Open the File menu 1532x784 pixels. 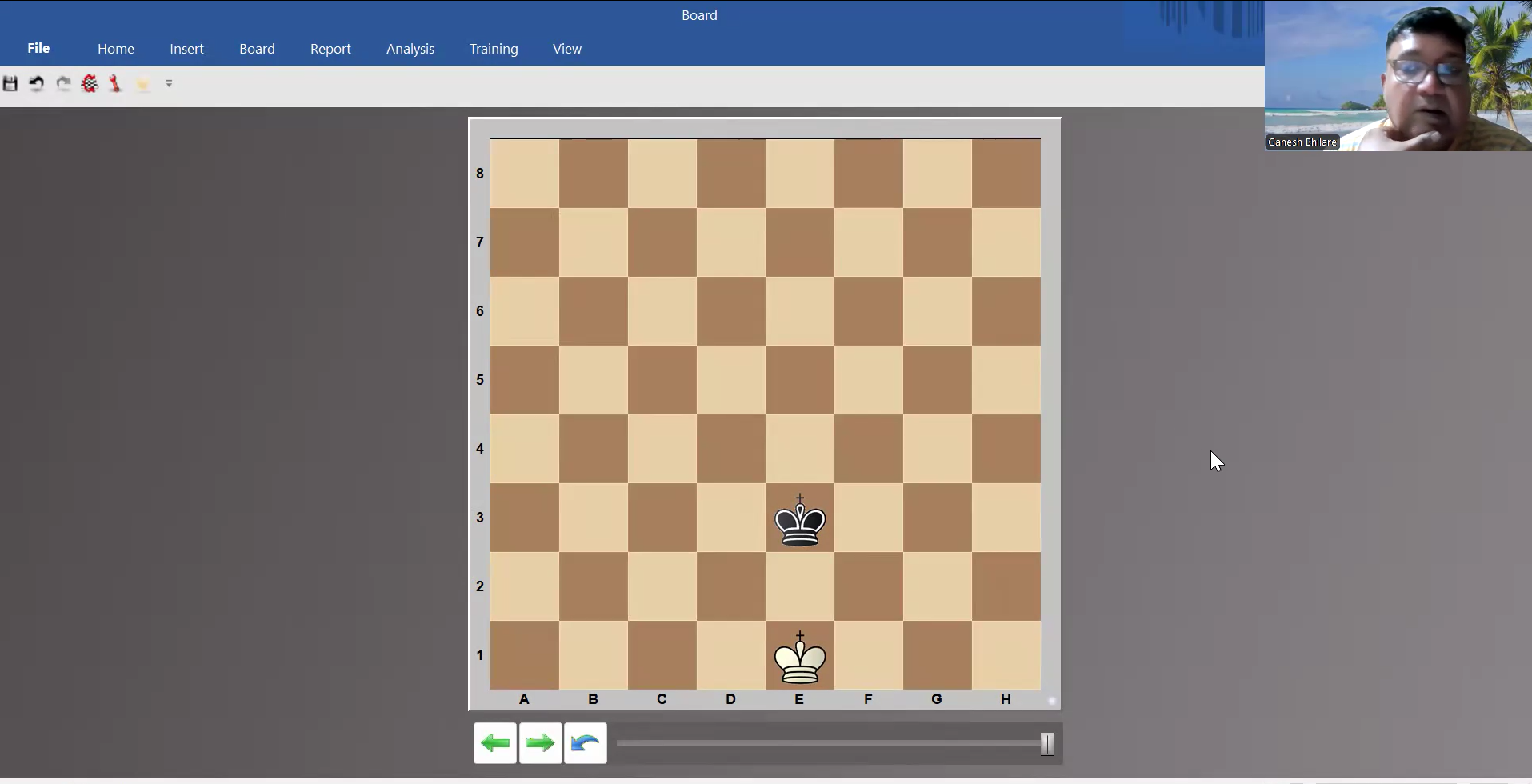click(x=38, y=49)
